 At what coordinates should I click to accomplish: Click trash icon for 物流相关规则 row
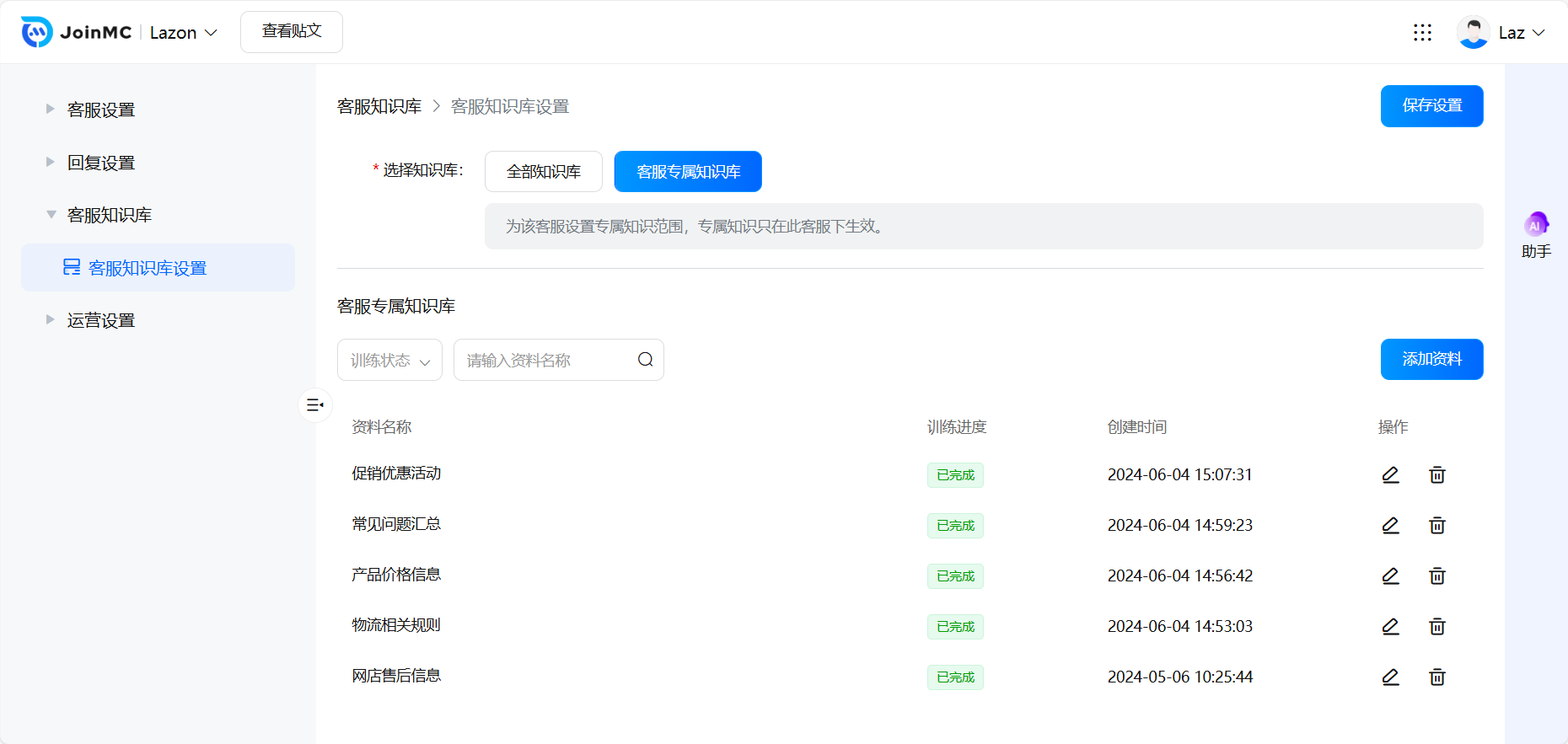click(x=1437, y=627)
